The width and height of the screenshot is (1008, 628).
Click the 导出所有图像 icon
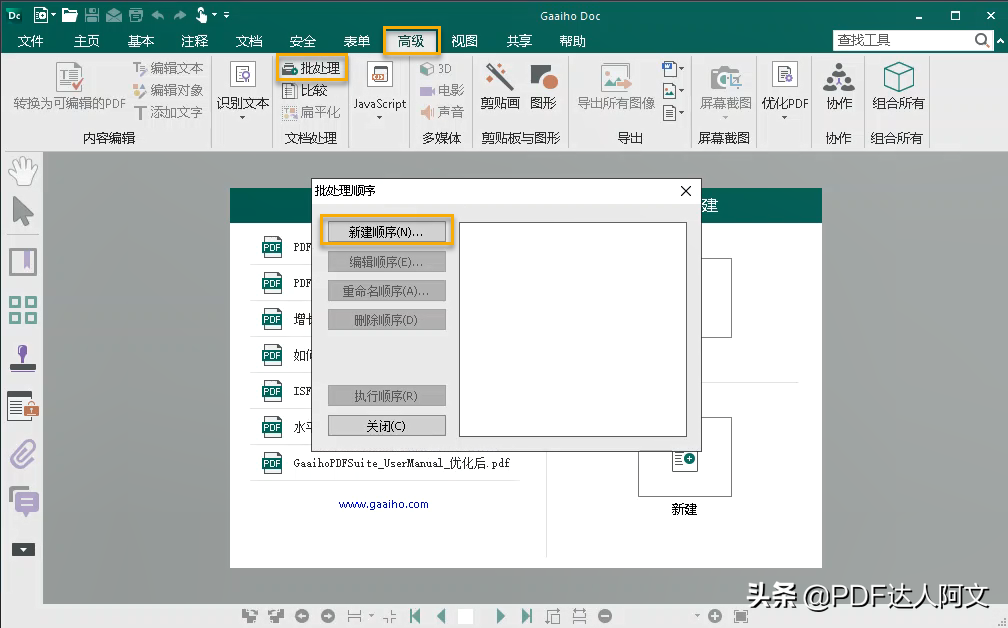click(616, 78)
